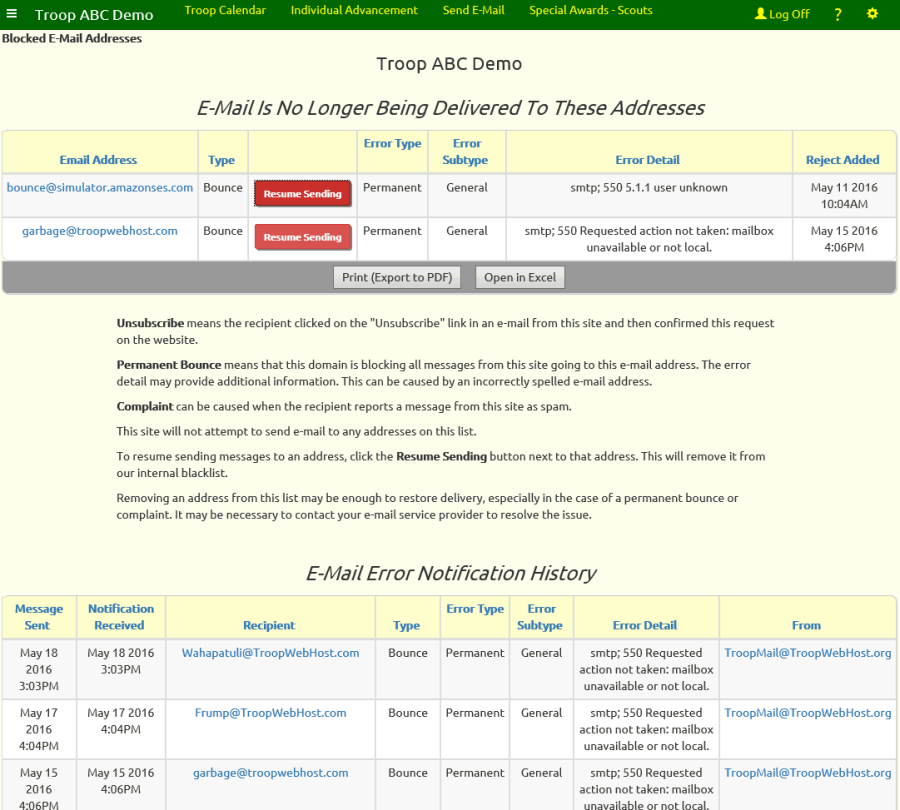Image resolution: width=900 pixels, height=810 pixels.
Task: Click the Troop ABC Demo site title
Action: (94, 15)
